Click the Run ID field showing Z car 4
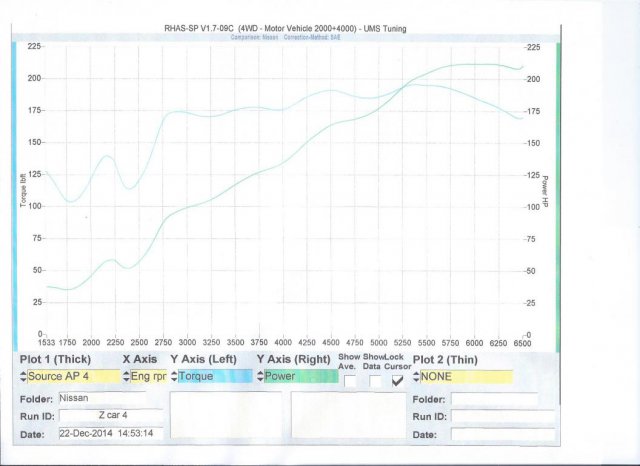 click(x=112, y=416)
